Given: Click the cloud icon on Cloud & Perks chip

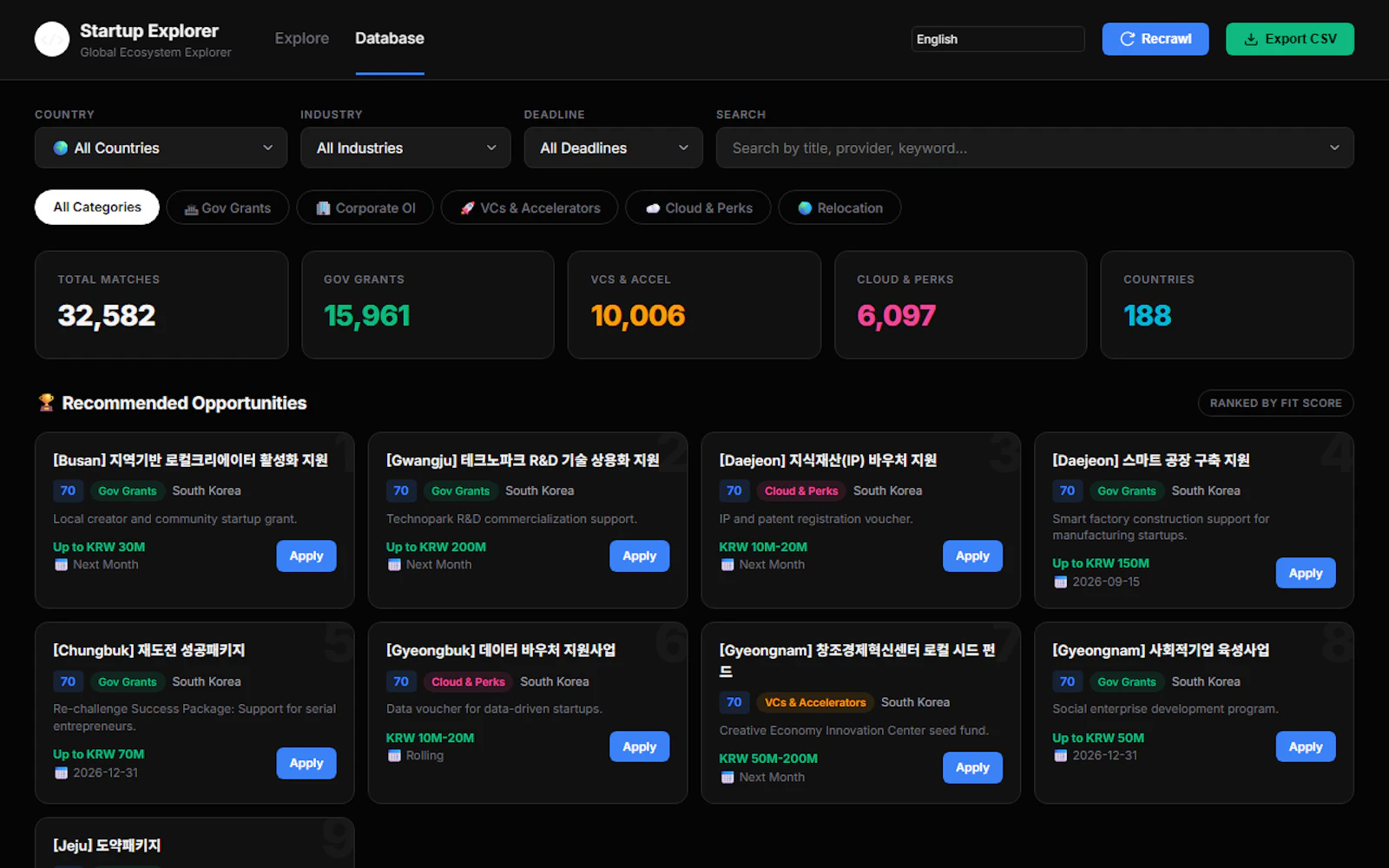Looking at the screenshot, I should (653, 208).
